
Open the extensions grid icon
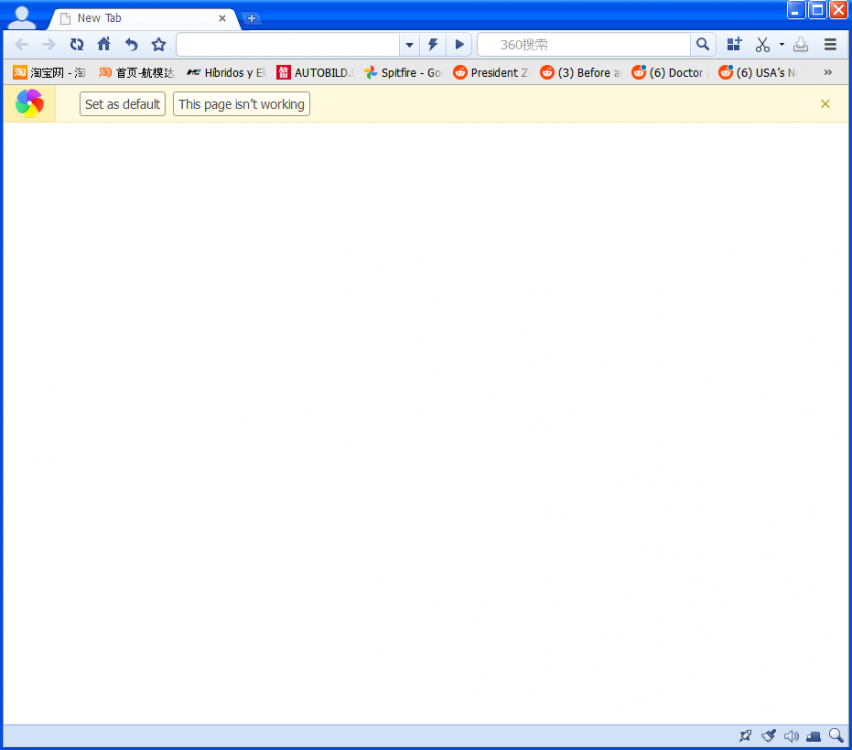(x=734, y=44)
